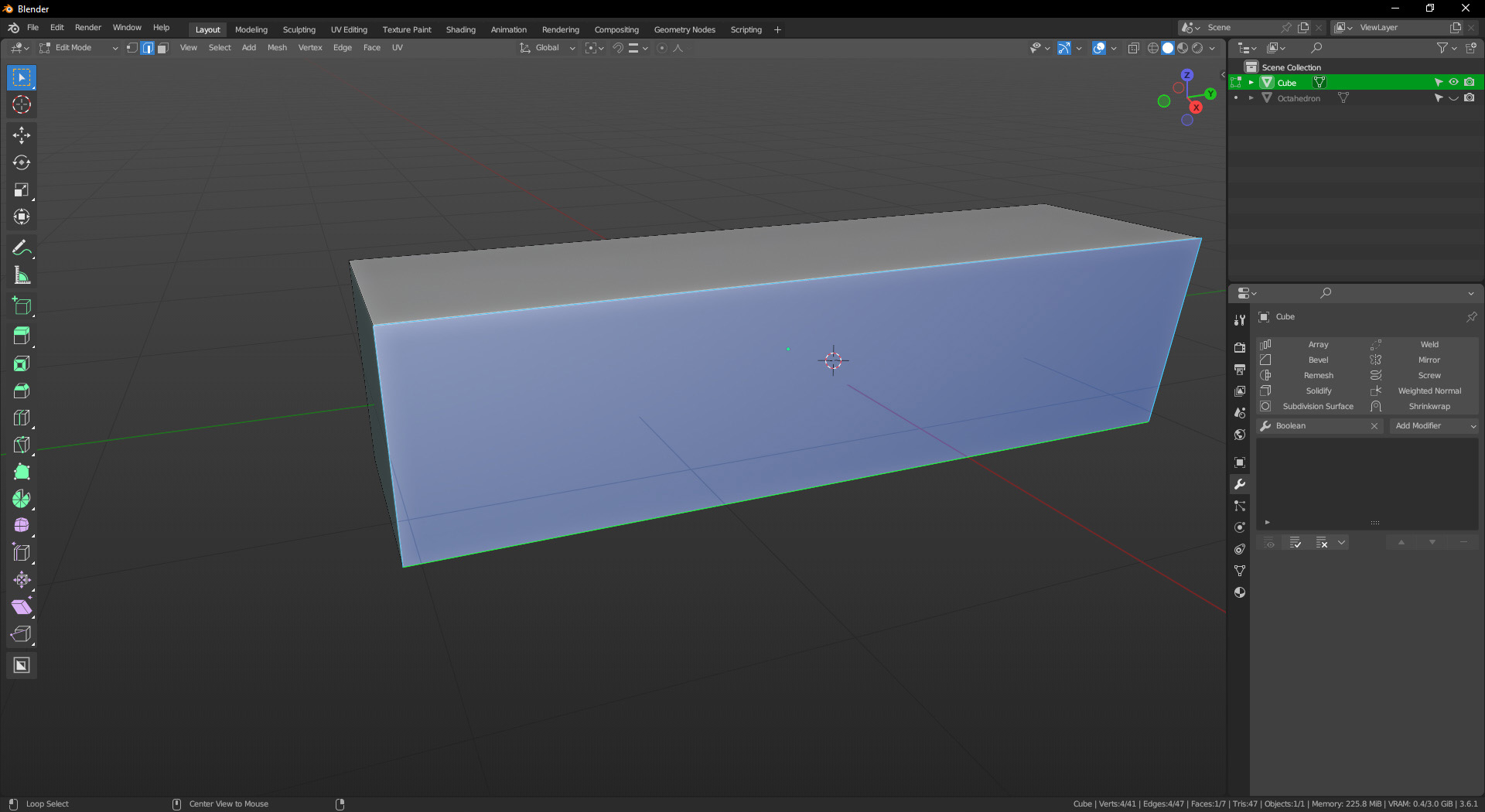1485x812 pixels.
Task: Select the Loop Cut tool
Action: [x=22, y=418]
